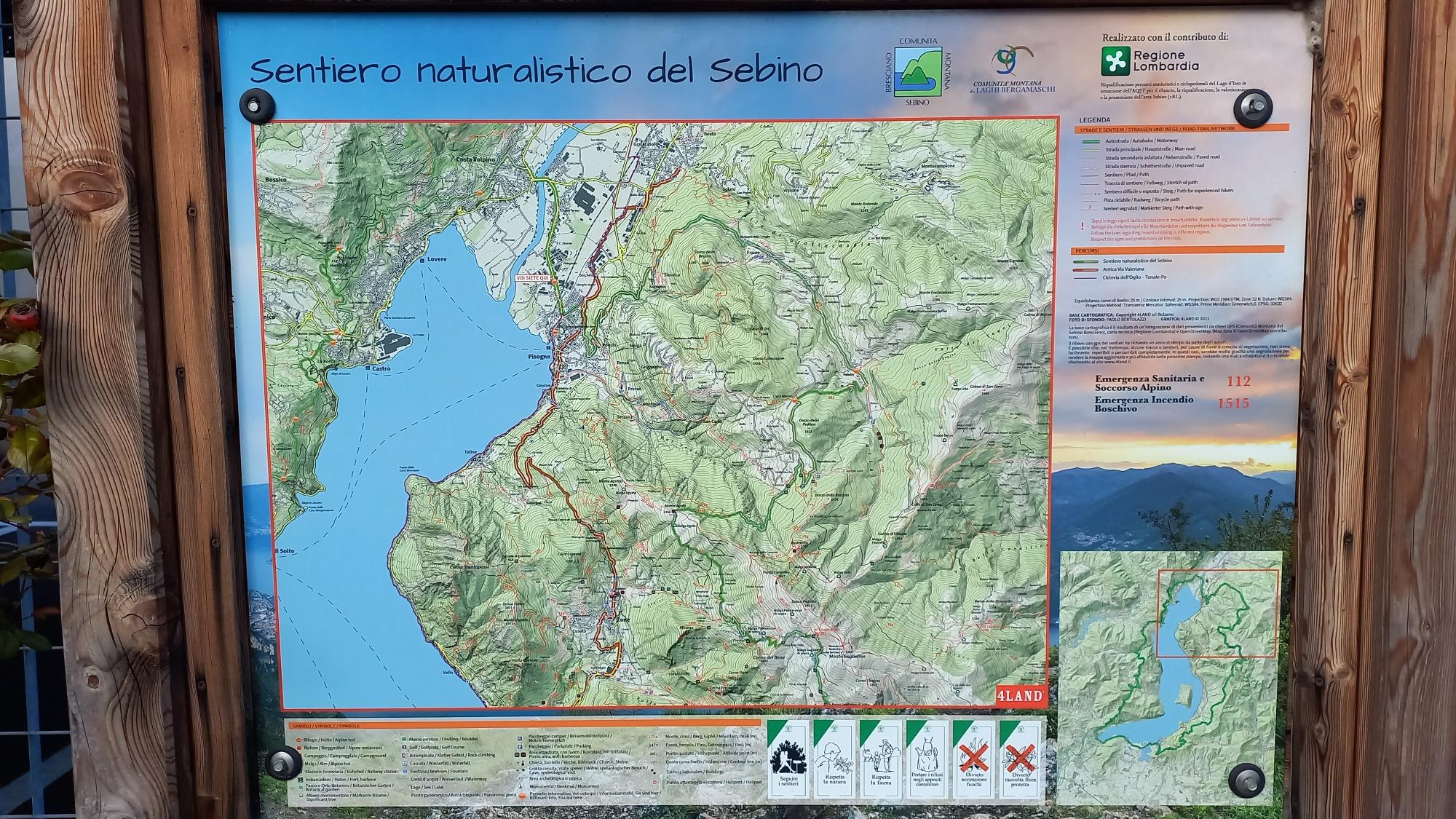Click the 'VOI SIETE QUI' map marker
The width and height of the screenshot is (1456, 819).
pyautogui.click(x=532, y=277)
